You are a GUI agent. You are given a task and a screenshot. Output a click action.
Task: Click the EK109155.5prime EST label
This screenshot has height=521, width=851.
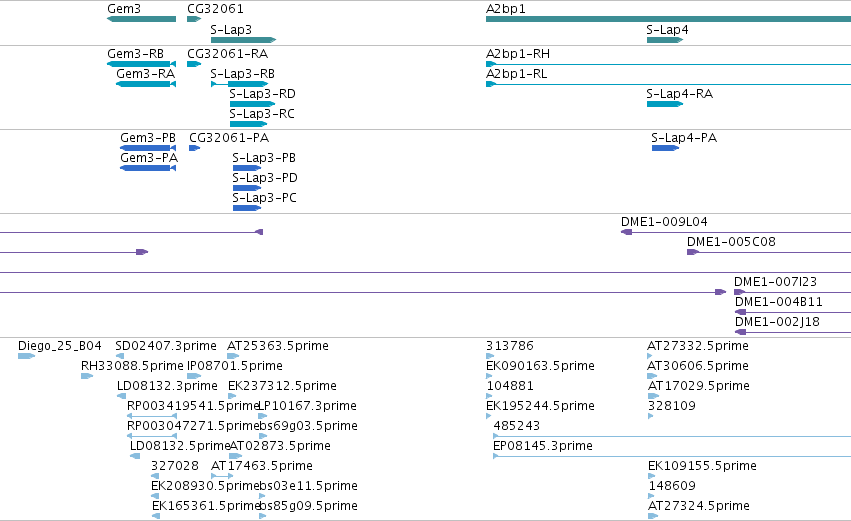click(702, 466)
